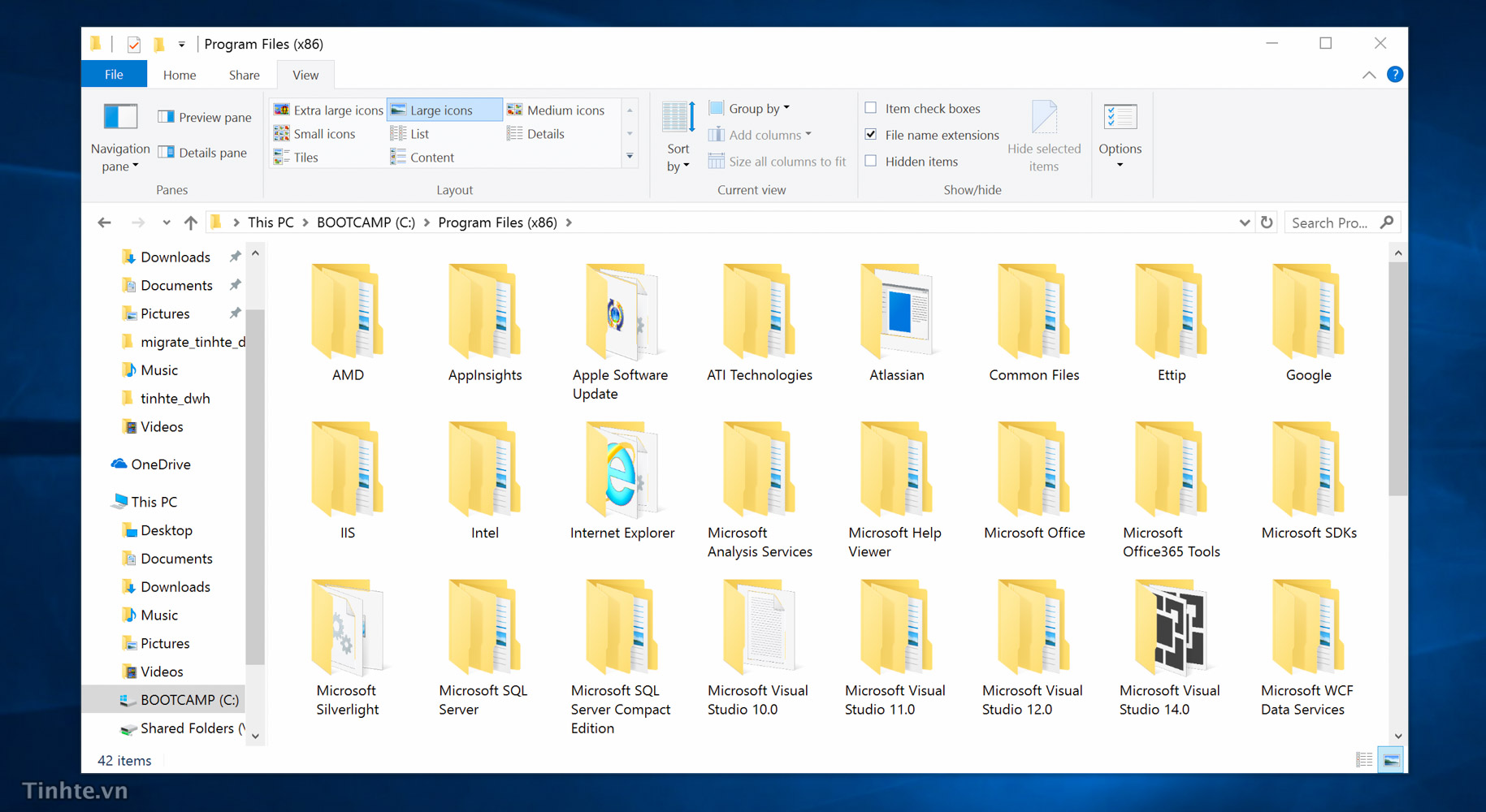Open the Atlassian folder
The image size is (1486, 812).
point(896,323)
